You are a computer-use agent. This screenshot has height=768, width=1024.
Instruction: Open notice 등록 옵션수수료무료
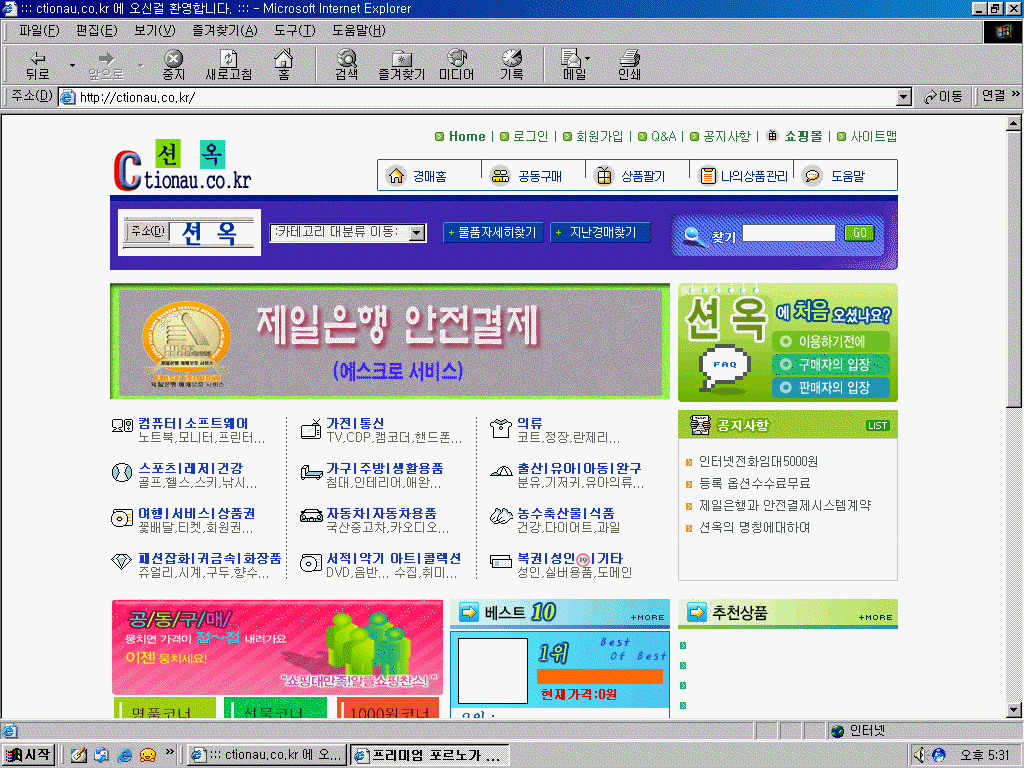[754, 483]
